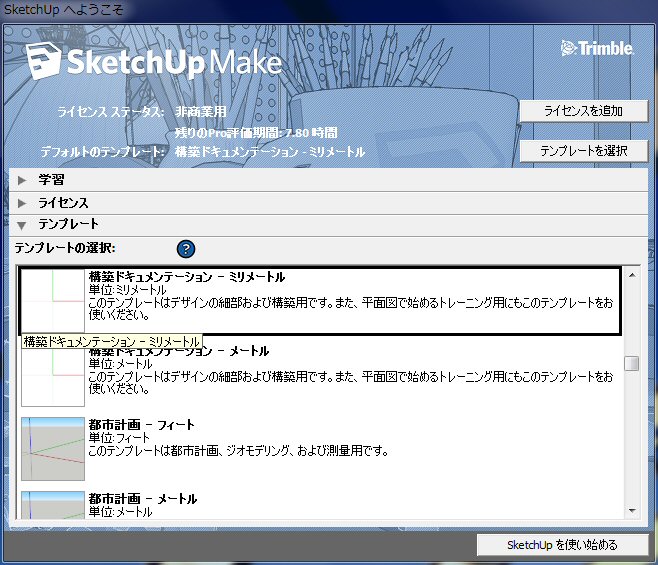Click the SketchUp Make logo icon
Image resolution: width=658 pixels, height=565 pixels.
pos(44,62)
